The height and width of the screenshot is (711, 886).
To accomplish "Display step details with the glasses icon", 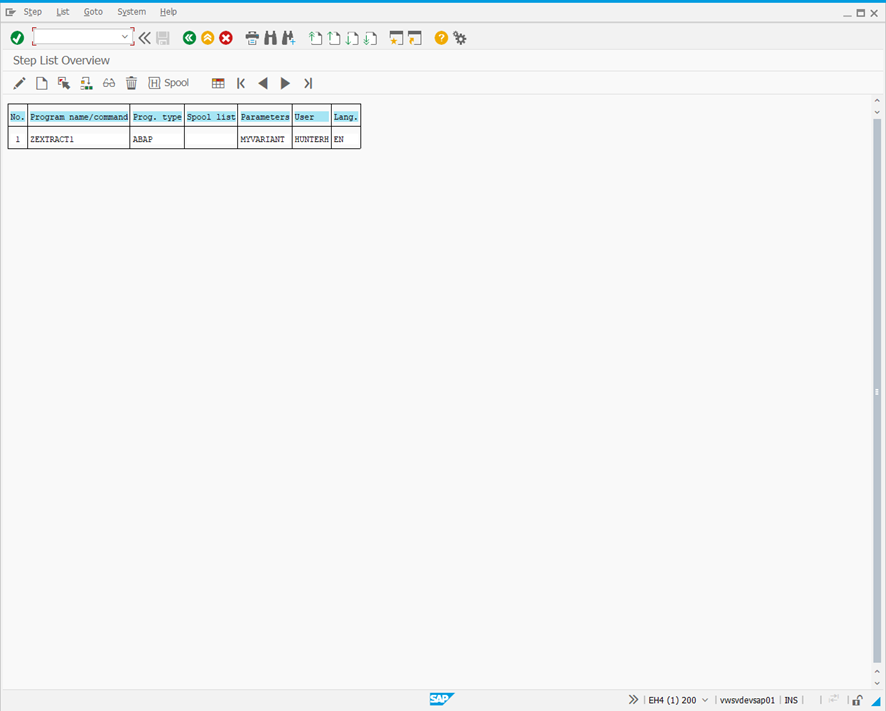I will coord(108,83).
